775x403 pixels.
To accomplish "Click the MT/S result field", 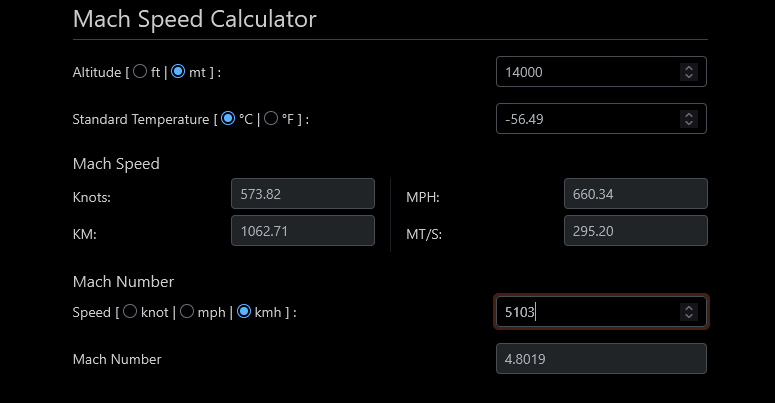I will 635,232.
